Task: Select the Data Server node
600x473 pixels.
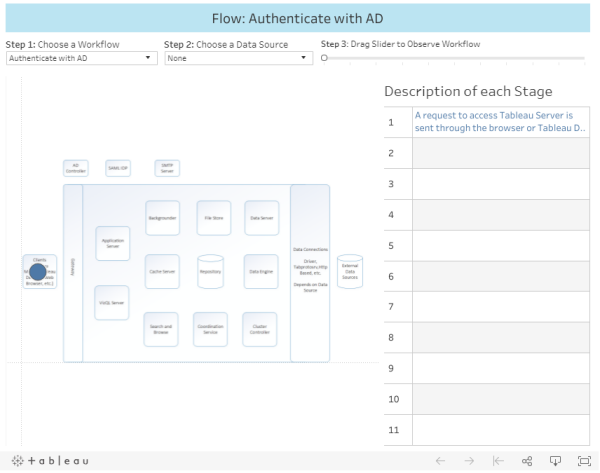Action: coord(262,218)
